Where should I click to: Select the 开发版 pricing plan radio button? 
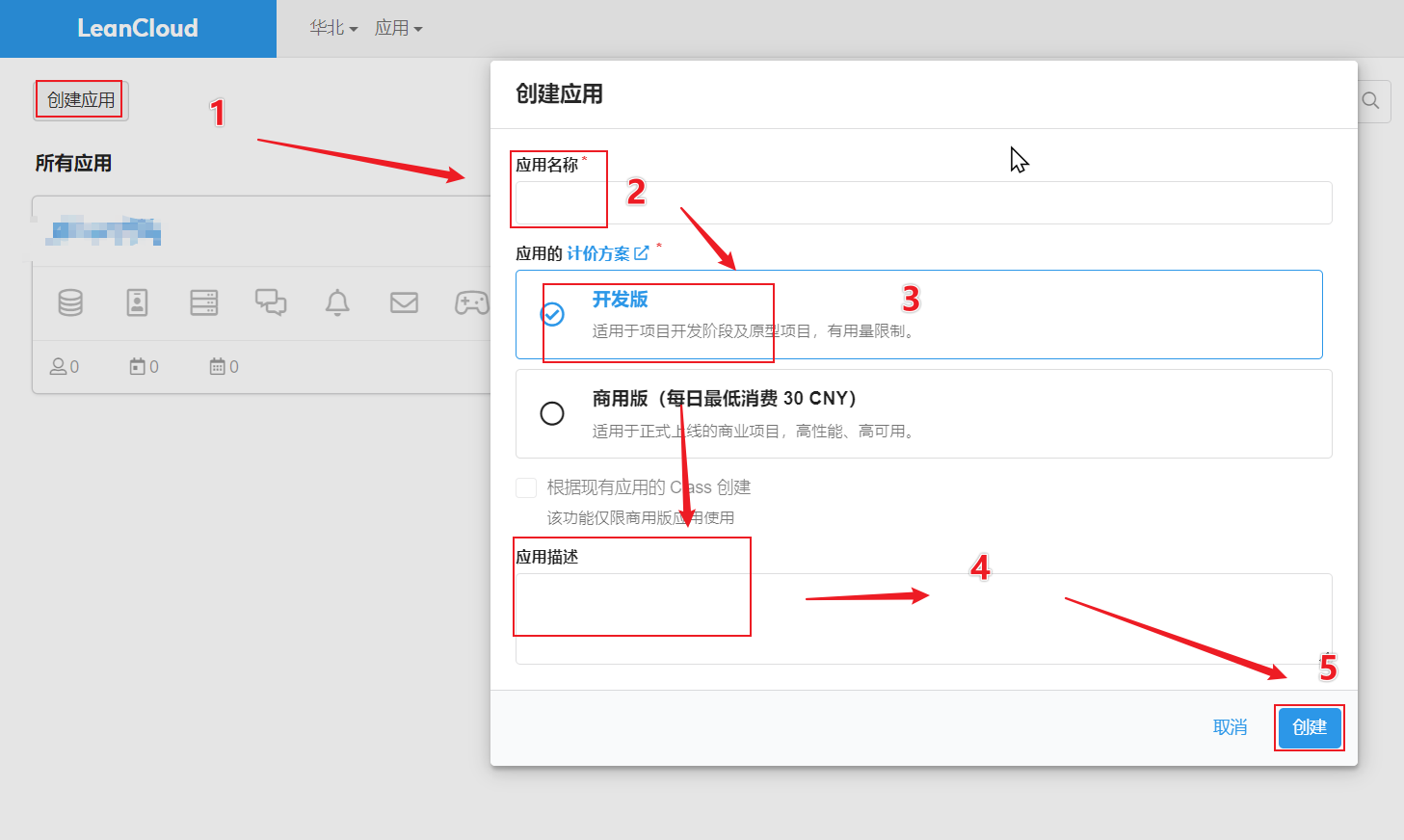click(x=552, y=313)
